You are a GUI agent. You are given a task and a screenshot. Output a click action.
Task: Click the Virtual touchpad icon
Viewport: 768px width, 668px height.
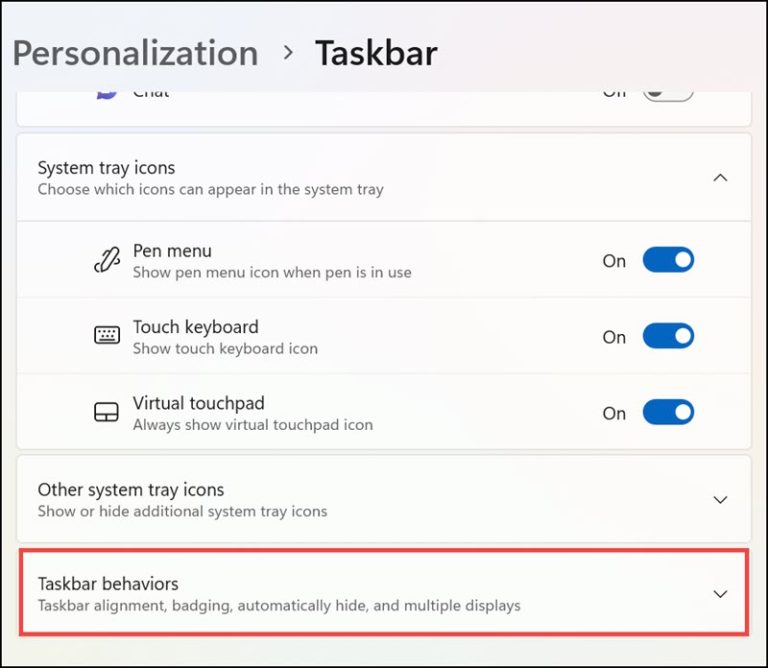click(107, 413)
